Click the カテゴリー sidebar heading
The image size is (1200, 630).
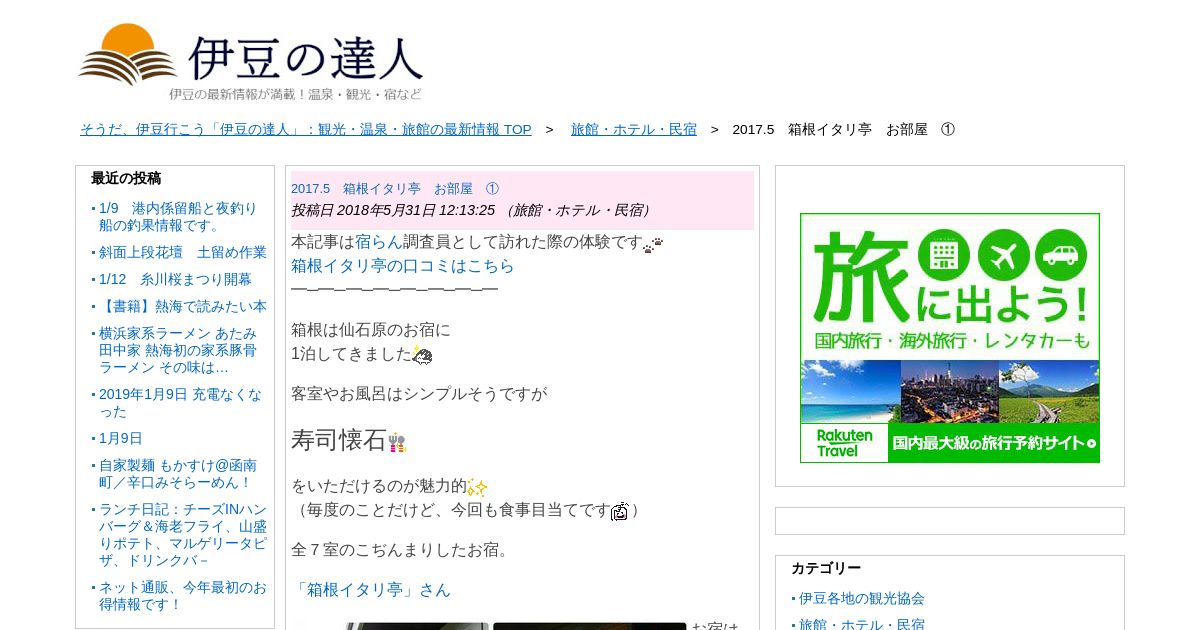click(826, 568)
